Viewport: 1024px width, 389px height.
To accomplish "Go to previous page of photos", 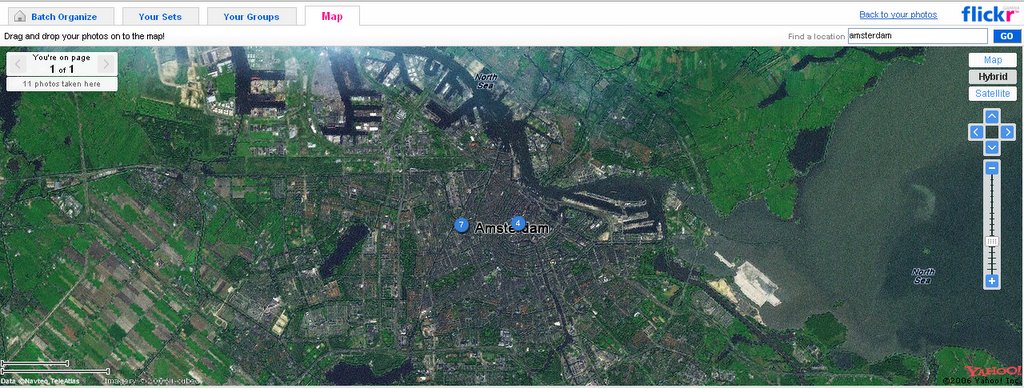I will pyautogui.click(x=17, y=64).
